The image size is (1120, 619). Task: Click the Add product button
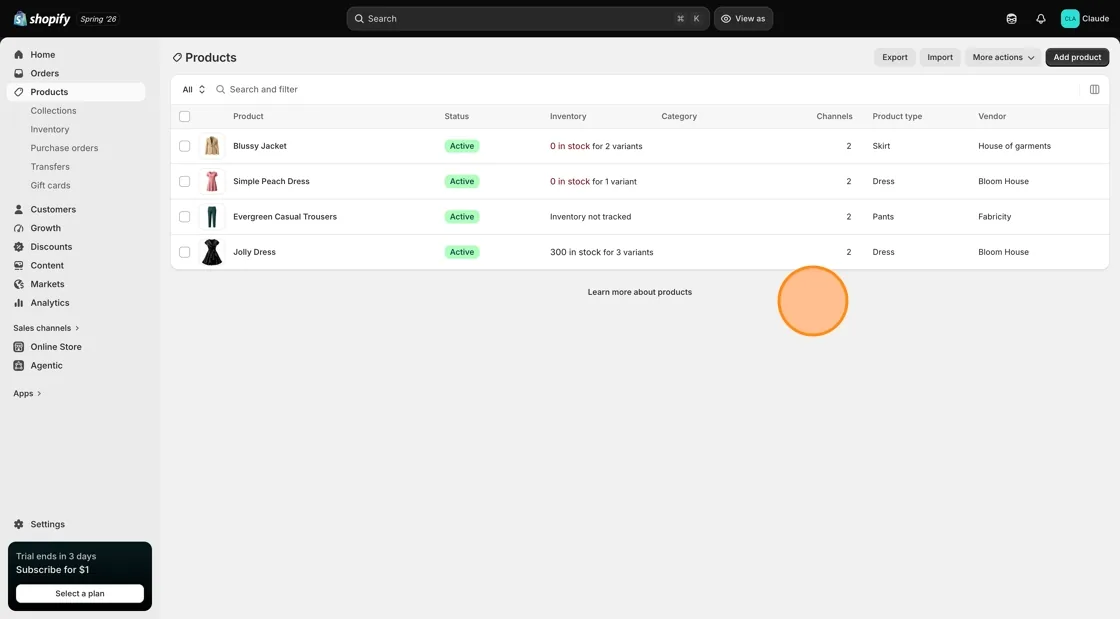1077,57
